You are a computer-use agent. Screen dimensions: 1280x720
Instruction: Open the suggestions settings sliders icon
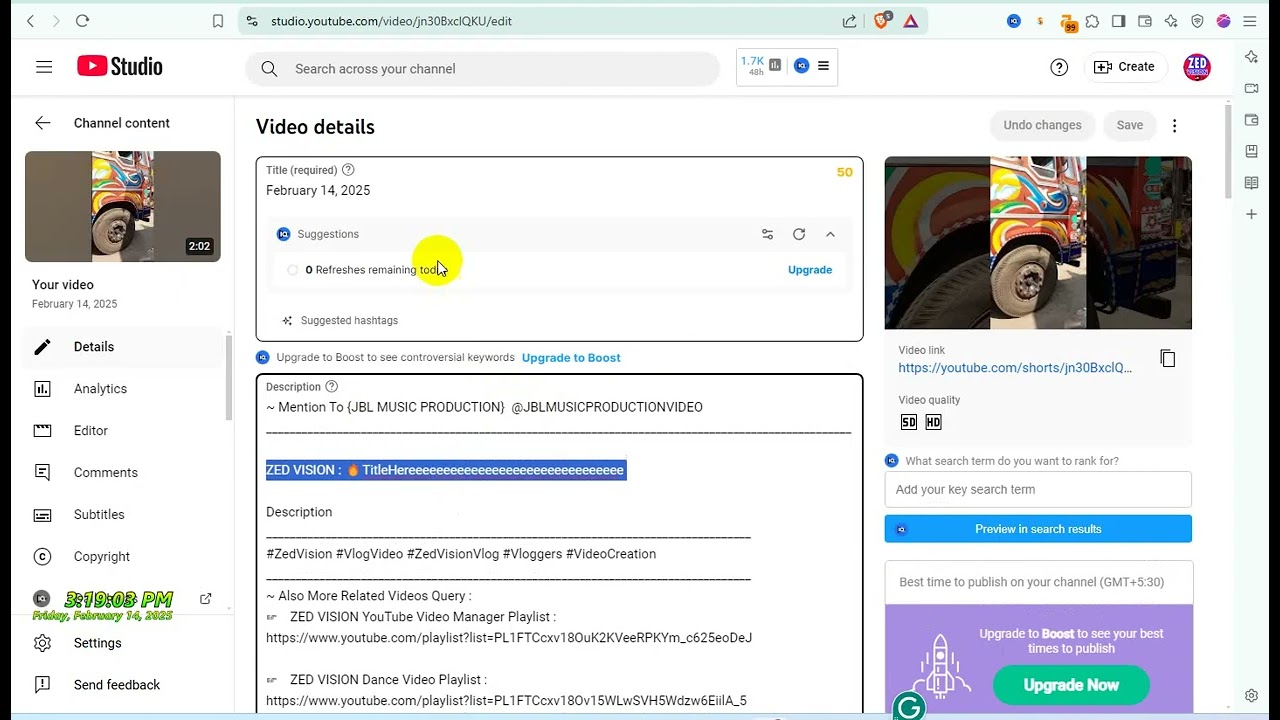coord(767,234)
